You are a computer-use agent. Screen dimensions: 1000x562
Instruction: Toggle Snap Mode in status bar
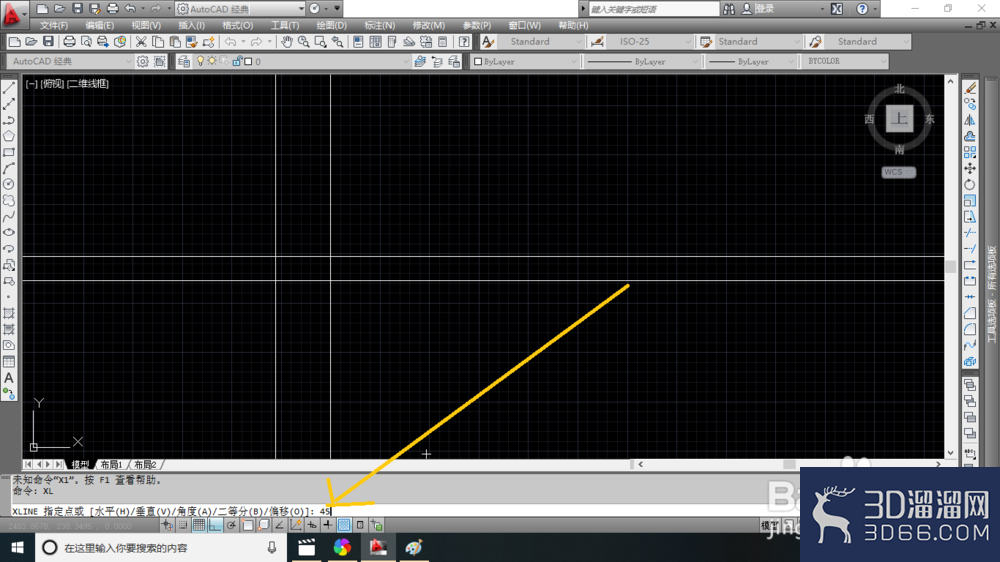(x=183, y=525)
